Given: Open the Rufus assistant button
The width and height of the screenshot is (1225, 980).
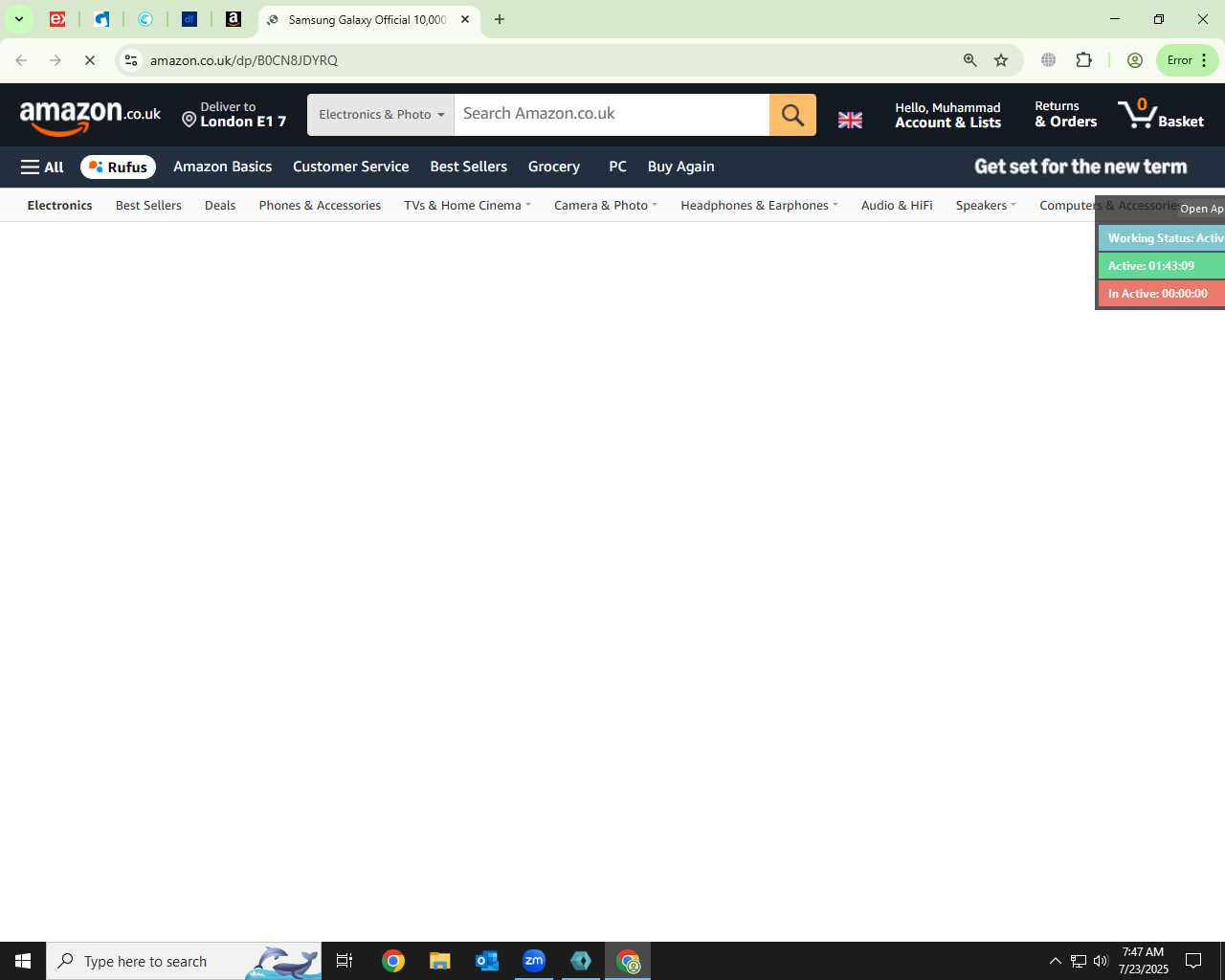Looking at the screenshot, I should pyautogui.click(x=118, y=167).
